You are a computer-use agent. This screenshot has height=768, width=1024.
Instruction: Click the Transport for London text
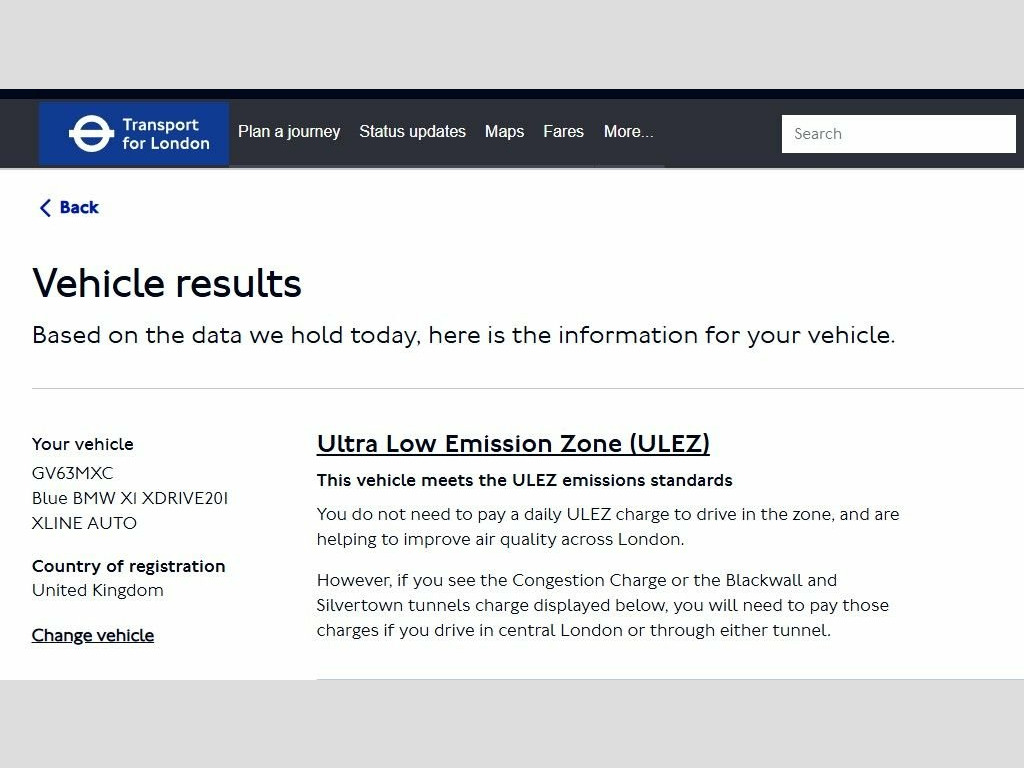166,134
